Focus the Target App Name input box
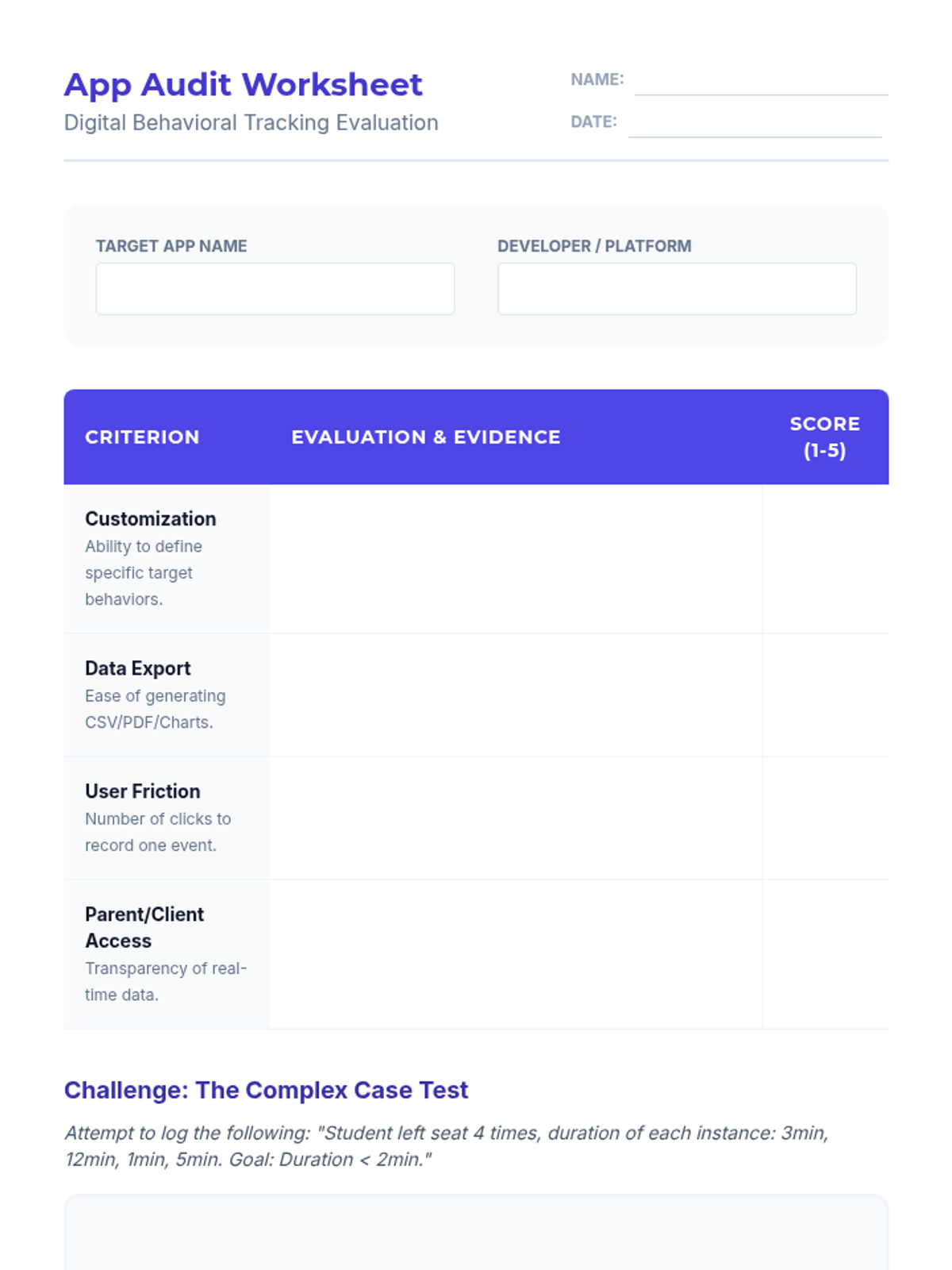The image size is (952, 1270). point(274,289)
